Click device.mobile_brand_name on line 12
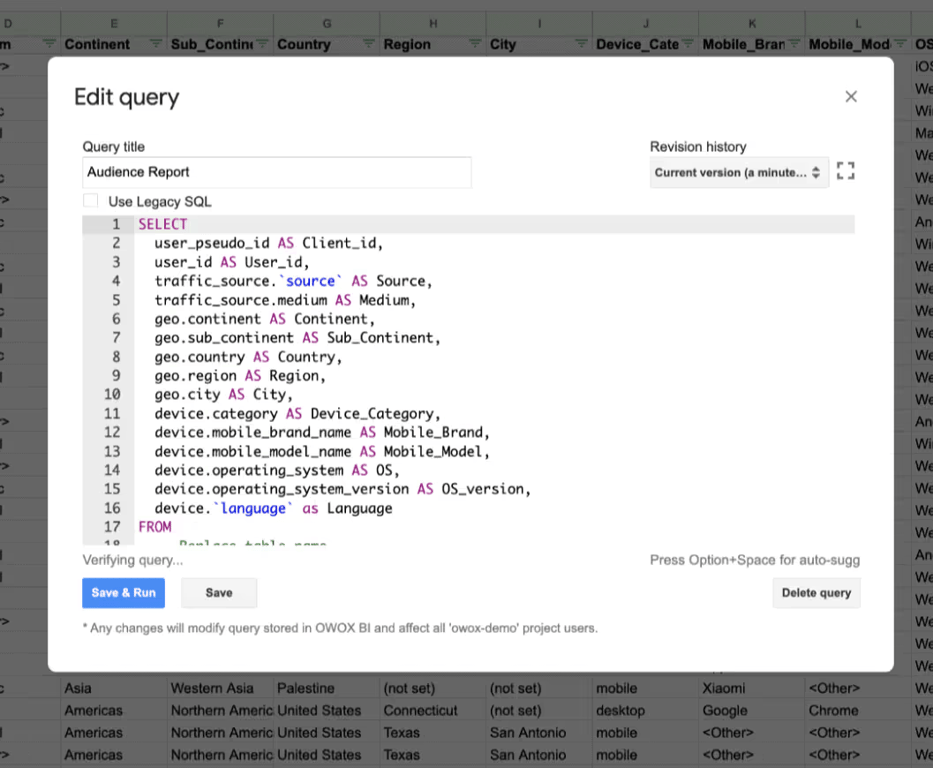 tap(253, 432)
